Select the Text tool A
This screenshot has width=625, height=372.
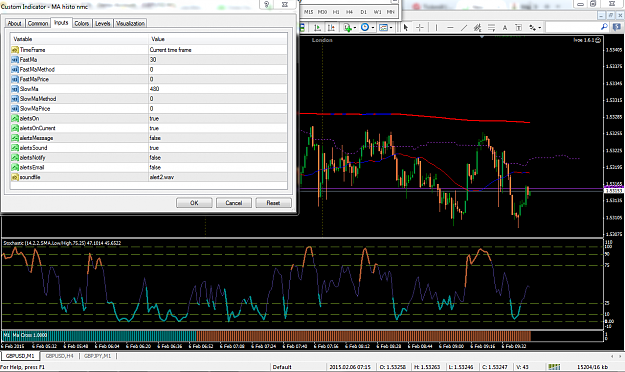pyautogui.click(x=505, y=28)
